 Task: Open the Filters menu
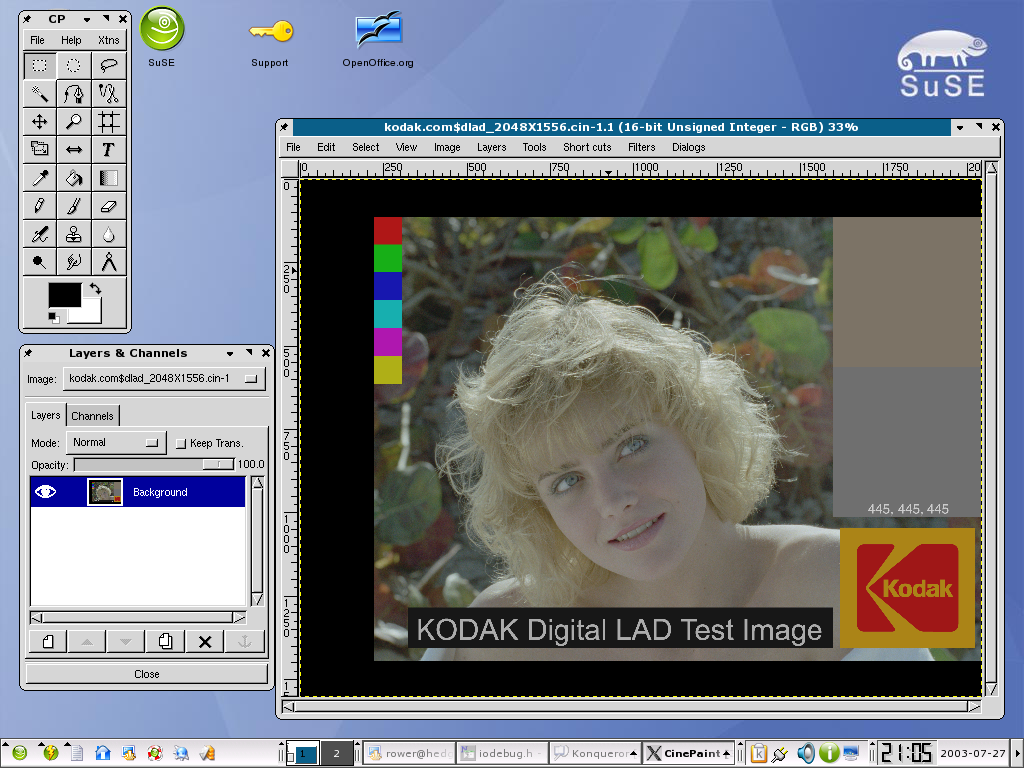[641, 147]
